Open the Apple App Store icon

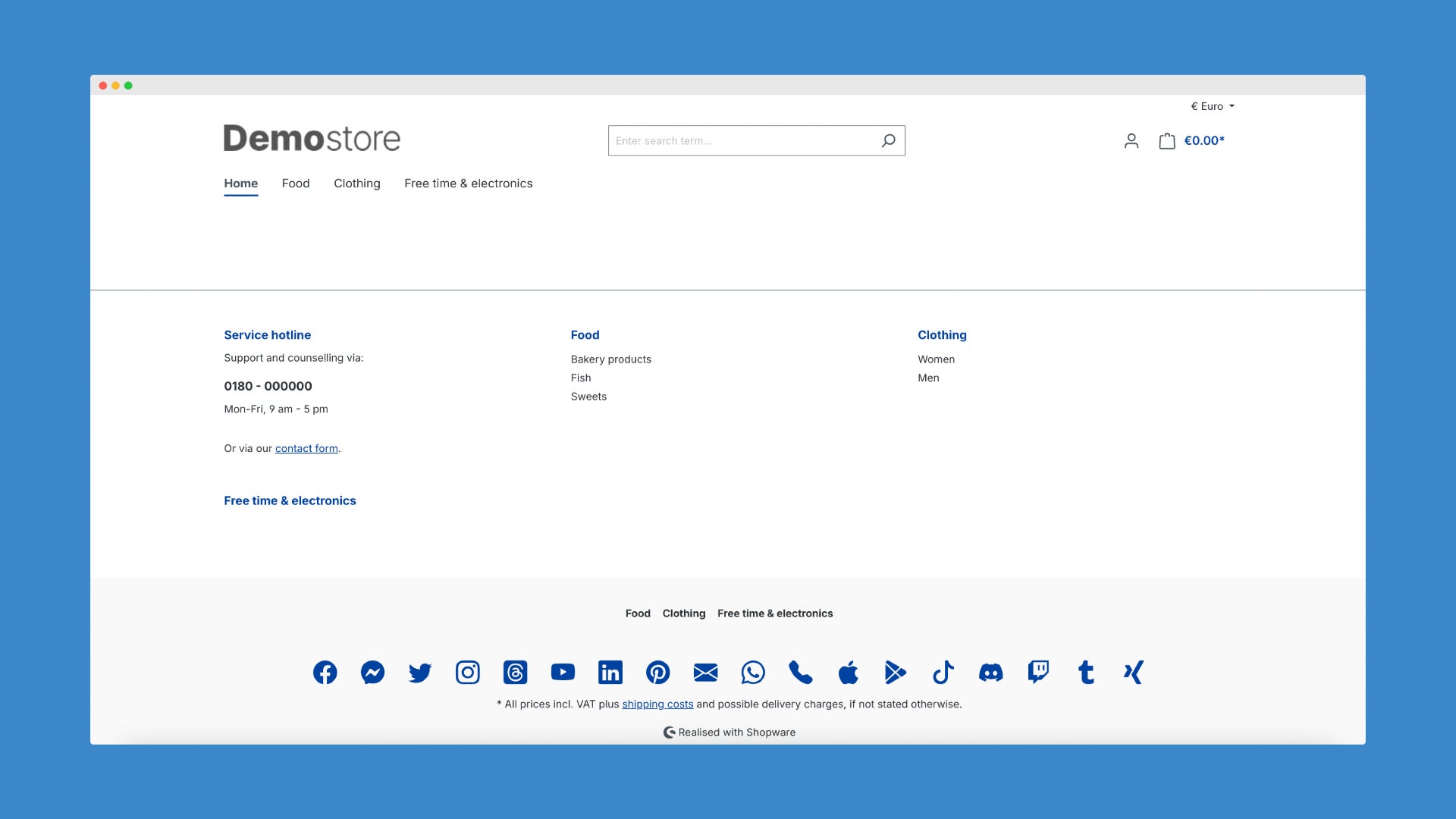[x=848, y=673]
